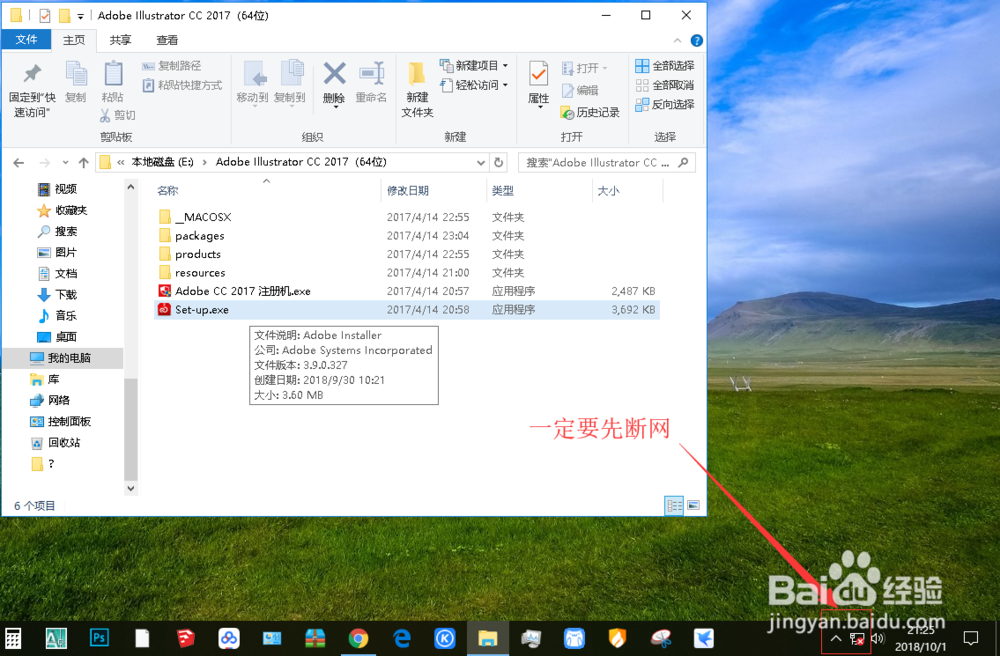Select the resources folder
The image size is (1000, 656).
pyautogui.click(x=407, y=273)
